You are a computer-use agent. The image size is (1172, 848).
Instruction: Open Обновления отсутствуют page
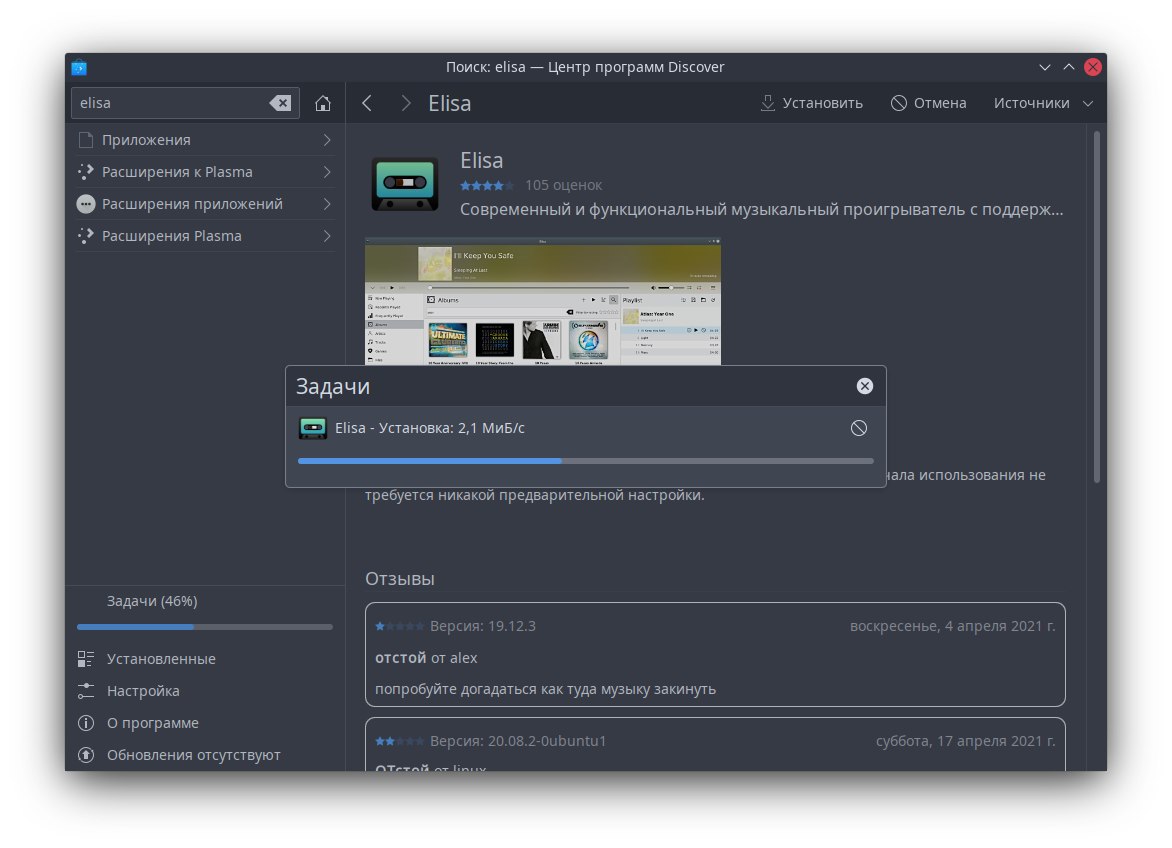[205, 755]
